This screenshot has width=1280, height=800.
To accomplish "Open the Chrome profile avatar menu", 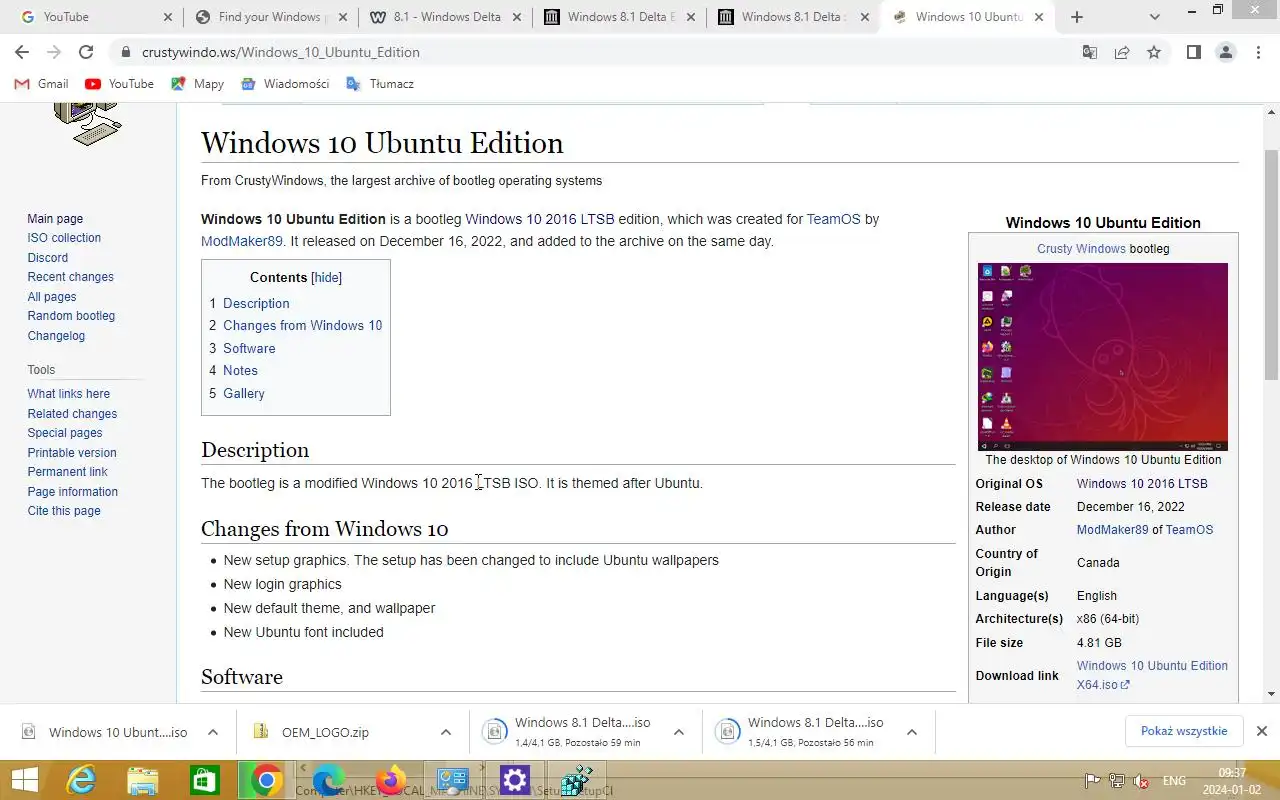I will (x=1226, y=52).
